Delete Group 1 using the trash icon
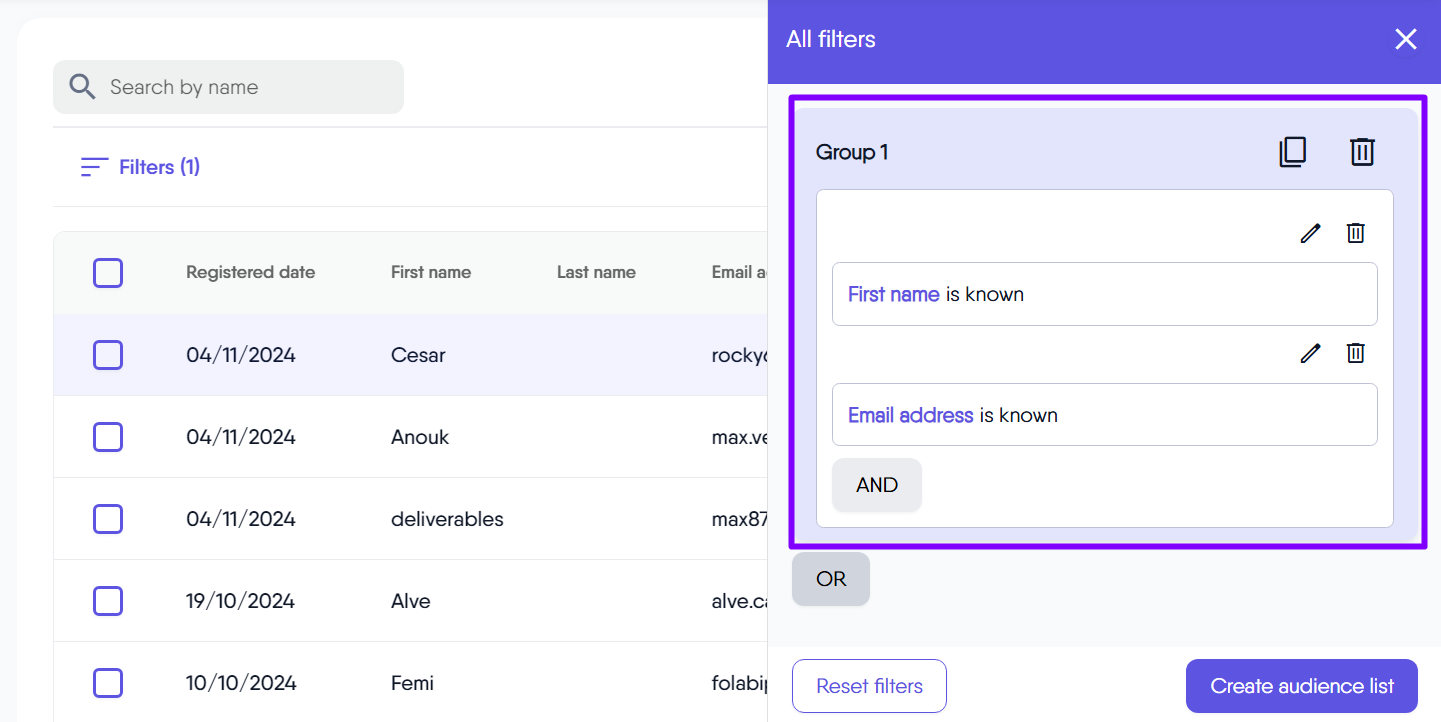Viewport: 1441px width, 722px height. [x=1362, y=152]
